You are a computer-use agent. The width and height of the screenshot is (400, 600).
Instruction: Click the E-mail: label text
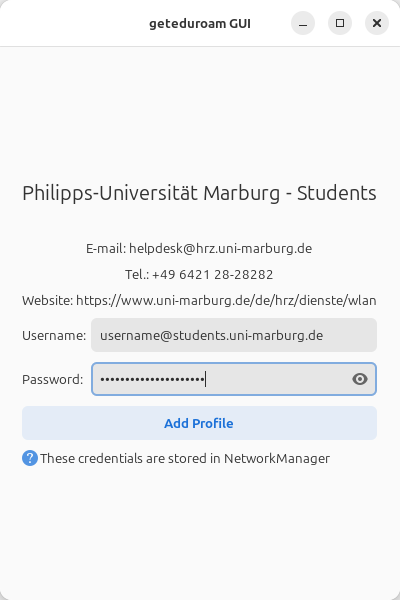coord(106,249)
